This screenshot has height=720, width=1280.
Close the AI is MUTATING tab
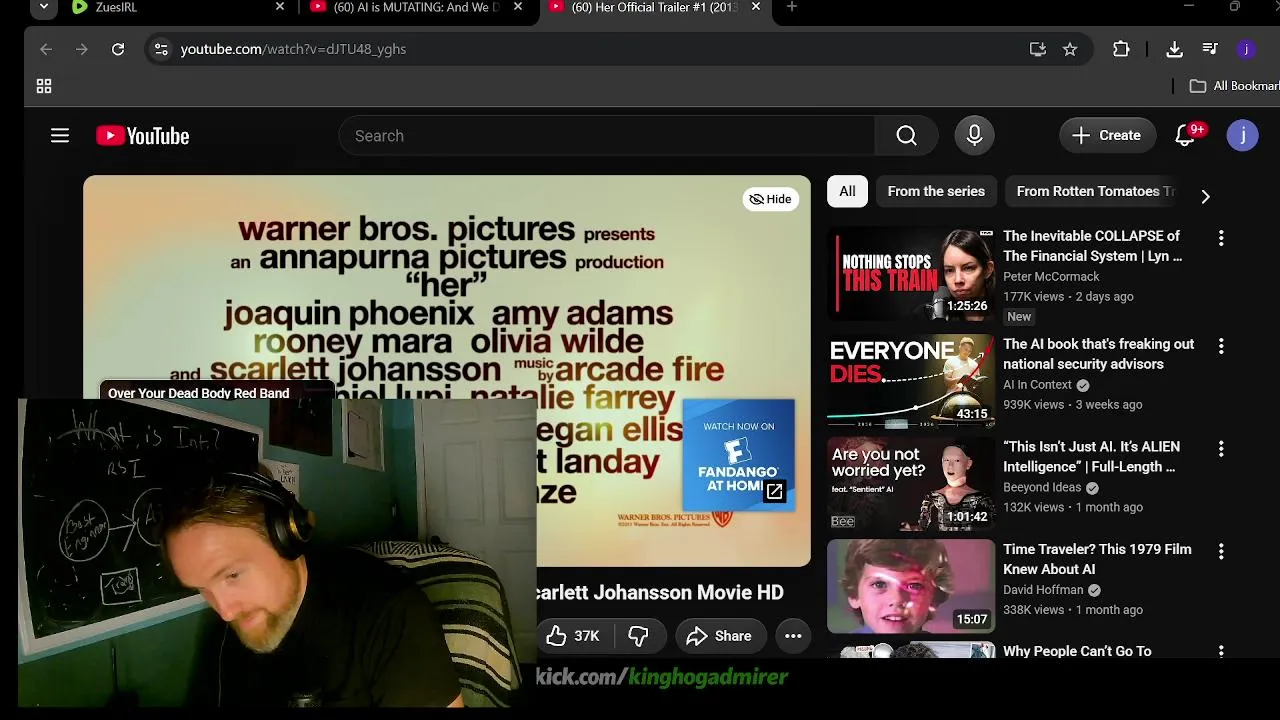(518, 7)
